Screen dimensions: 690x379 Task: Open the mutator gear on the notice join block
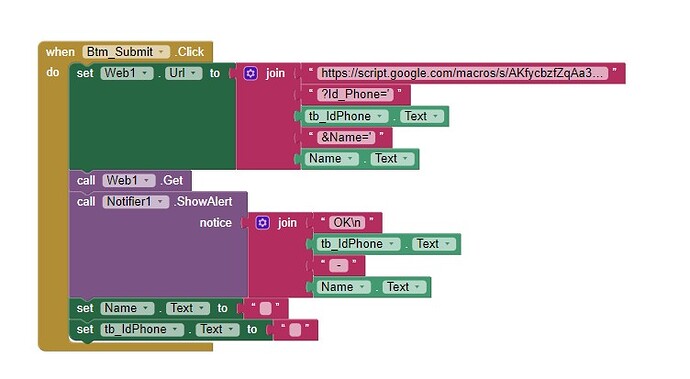(263, 223)
